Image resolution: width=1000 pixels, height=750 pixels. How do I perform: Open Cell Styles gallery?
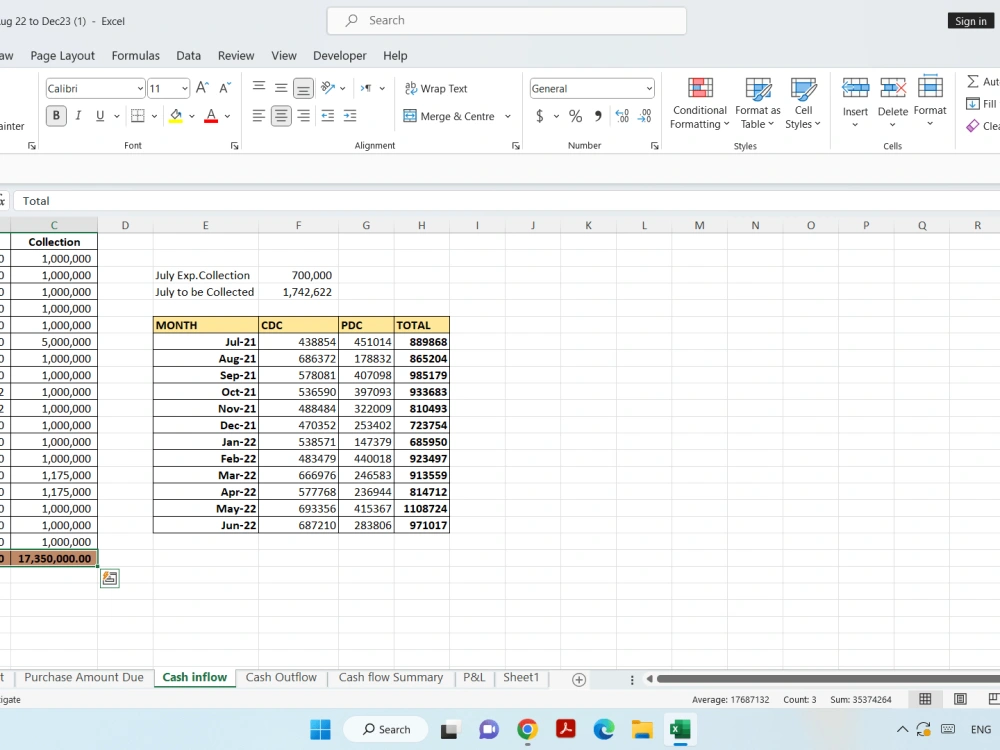pos(803,103)
